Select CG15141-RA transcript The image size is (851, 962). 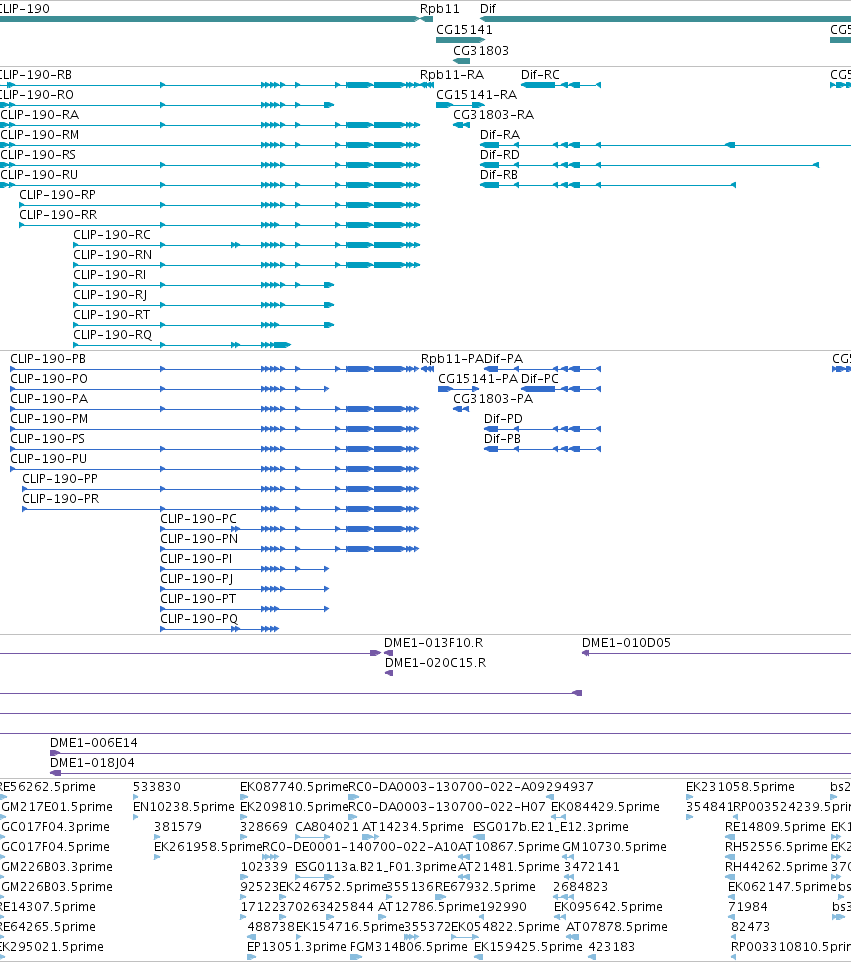click(477, 94)
